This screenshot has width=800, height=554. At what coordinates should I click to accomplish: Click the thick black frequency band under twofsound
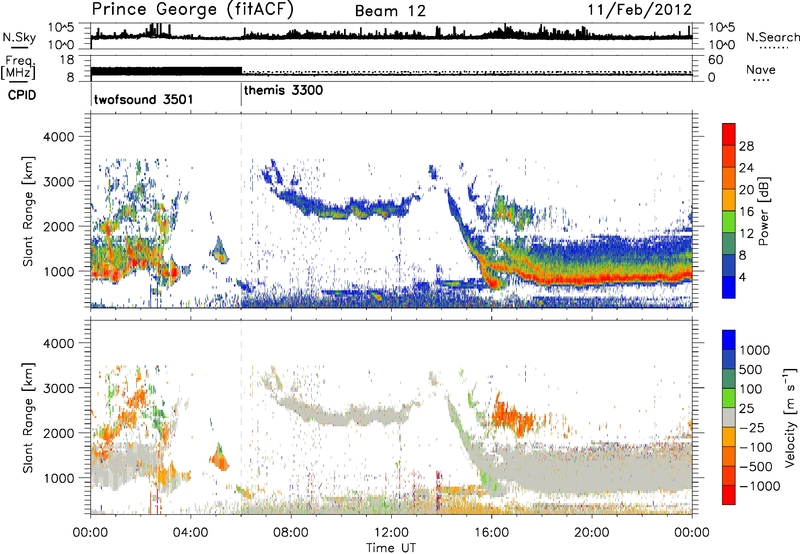(166, 72)
